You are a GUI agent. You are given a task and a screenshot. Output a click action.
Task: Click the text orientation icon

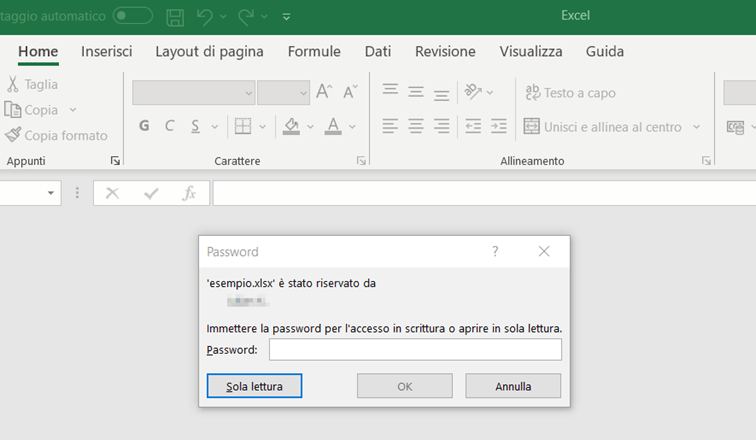(473, 91)
